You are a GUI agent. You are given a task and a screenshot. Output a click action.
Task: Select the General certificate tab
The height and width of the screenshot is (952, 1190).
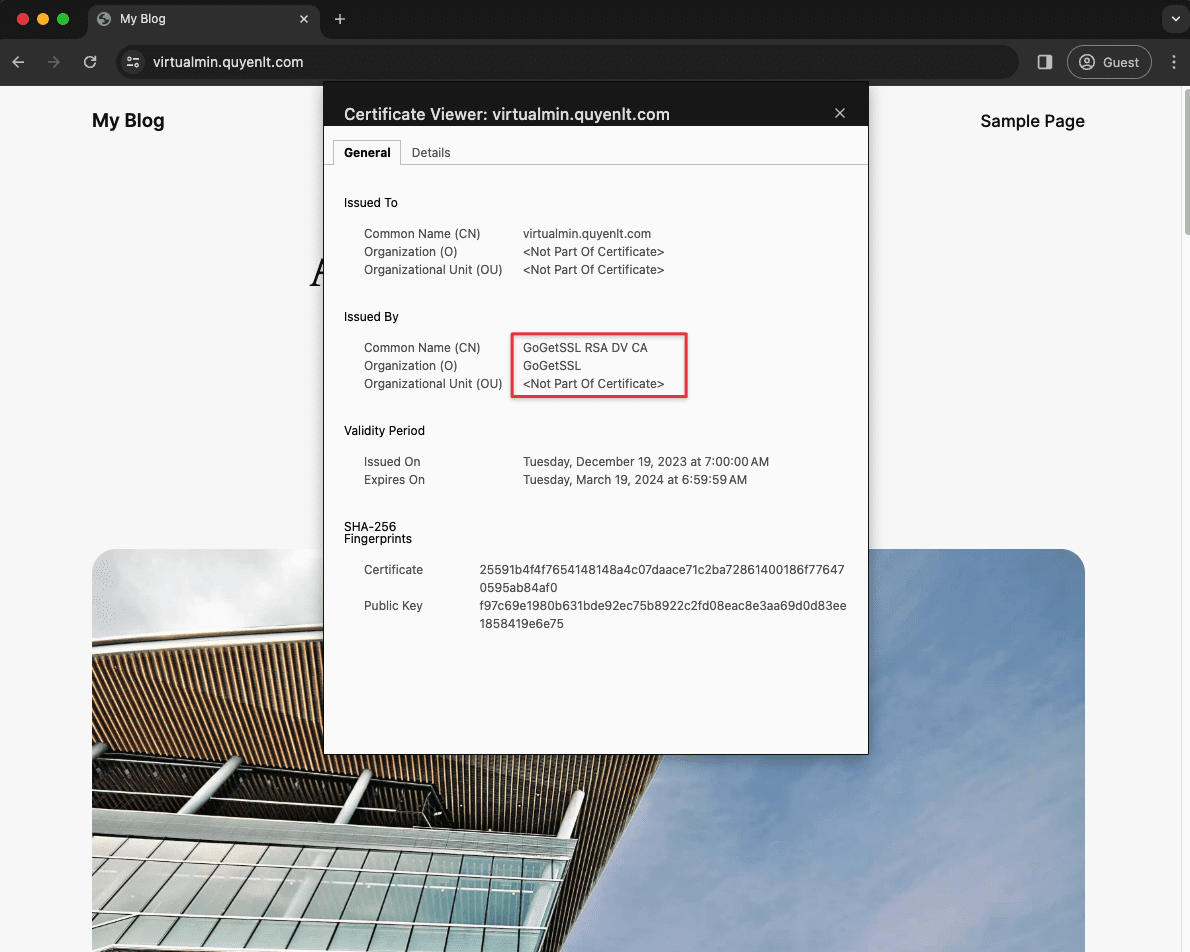point(367,153)
